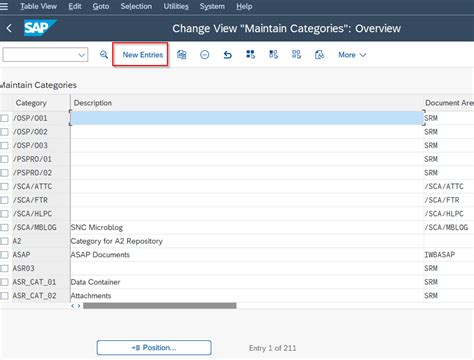The width and height of the screenshot is (474, 360).
Task: Go back using the back arrow
Action: pyautogui.click(x=9, y=28)
